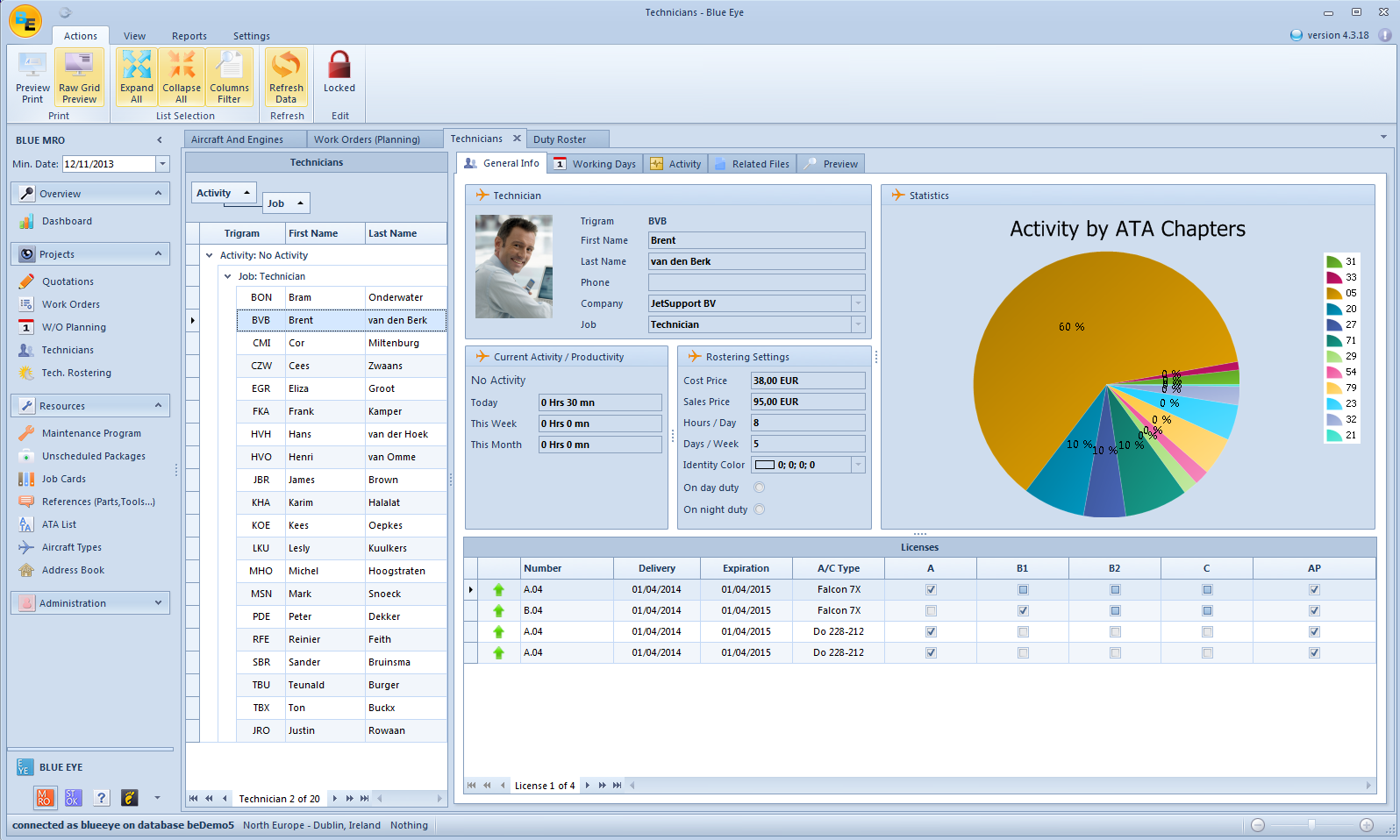Collapse the Overview sidebar section

(x=158, y=193)
